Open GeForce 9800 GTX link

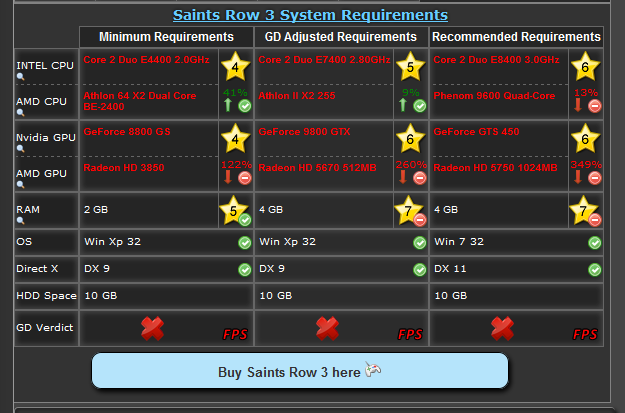point(304,132)
